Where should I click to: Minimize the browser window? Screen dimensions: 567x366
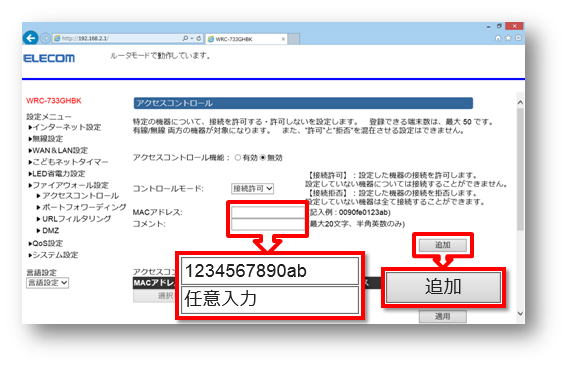click(x=488, y=27)
